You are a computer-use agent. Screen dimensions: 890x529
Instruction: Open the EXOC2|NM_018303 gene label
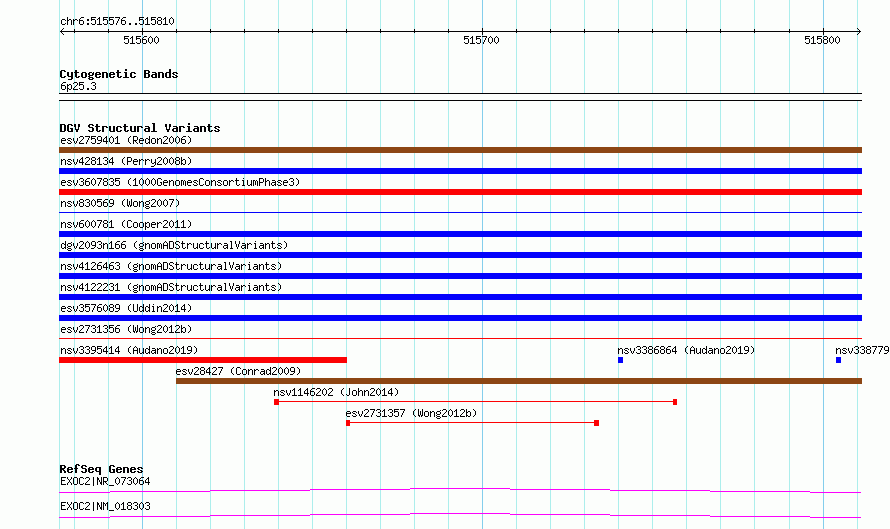[x=105, y=506]
